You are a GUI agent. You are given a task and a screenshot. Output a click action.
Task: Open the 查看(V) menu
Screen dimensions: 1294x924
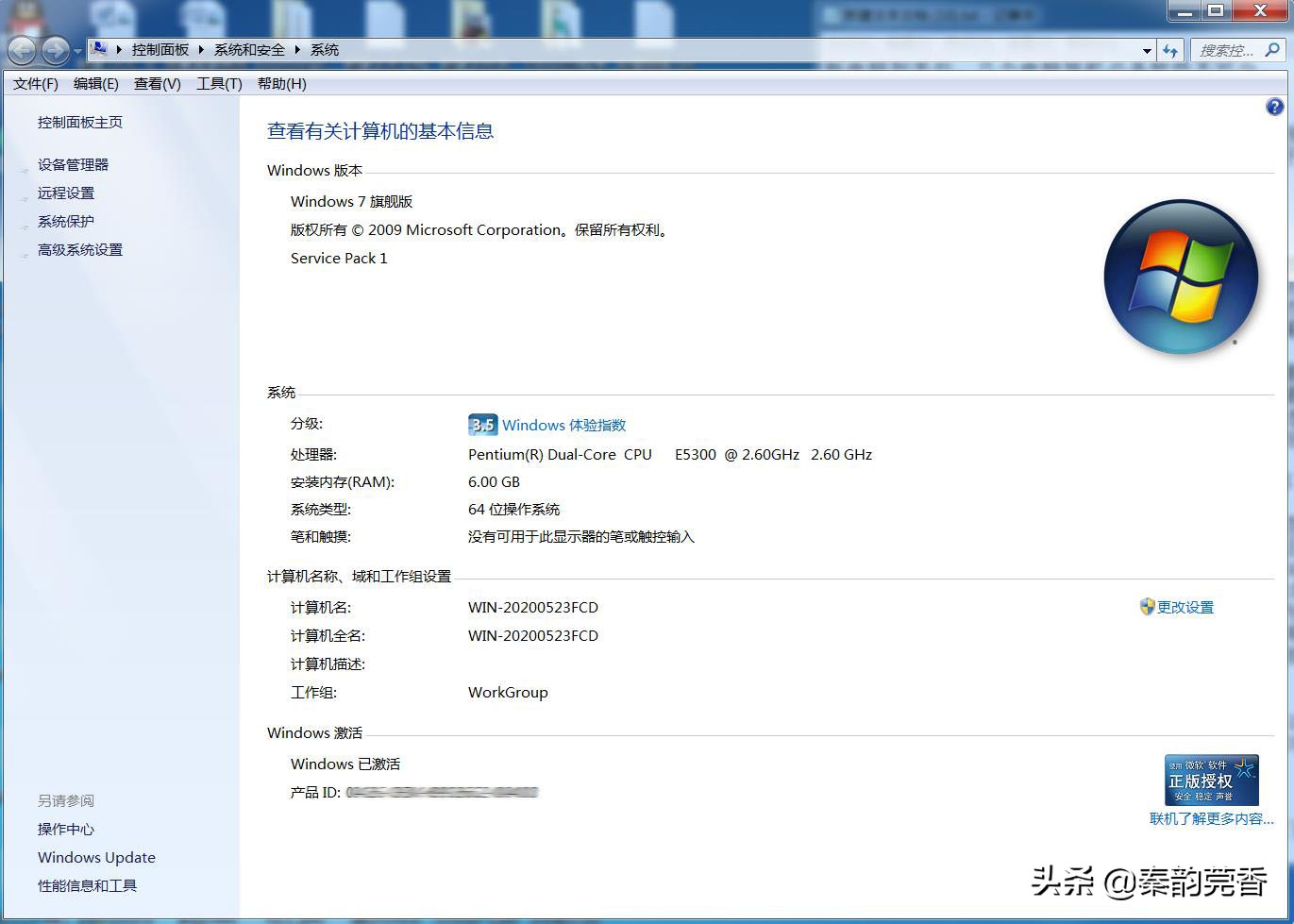(x=156, y=83)
